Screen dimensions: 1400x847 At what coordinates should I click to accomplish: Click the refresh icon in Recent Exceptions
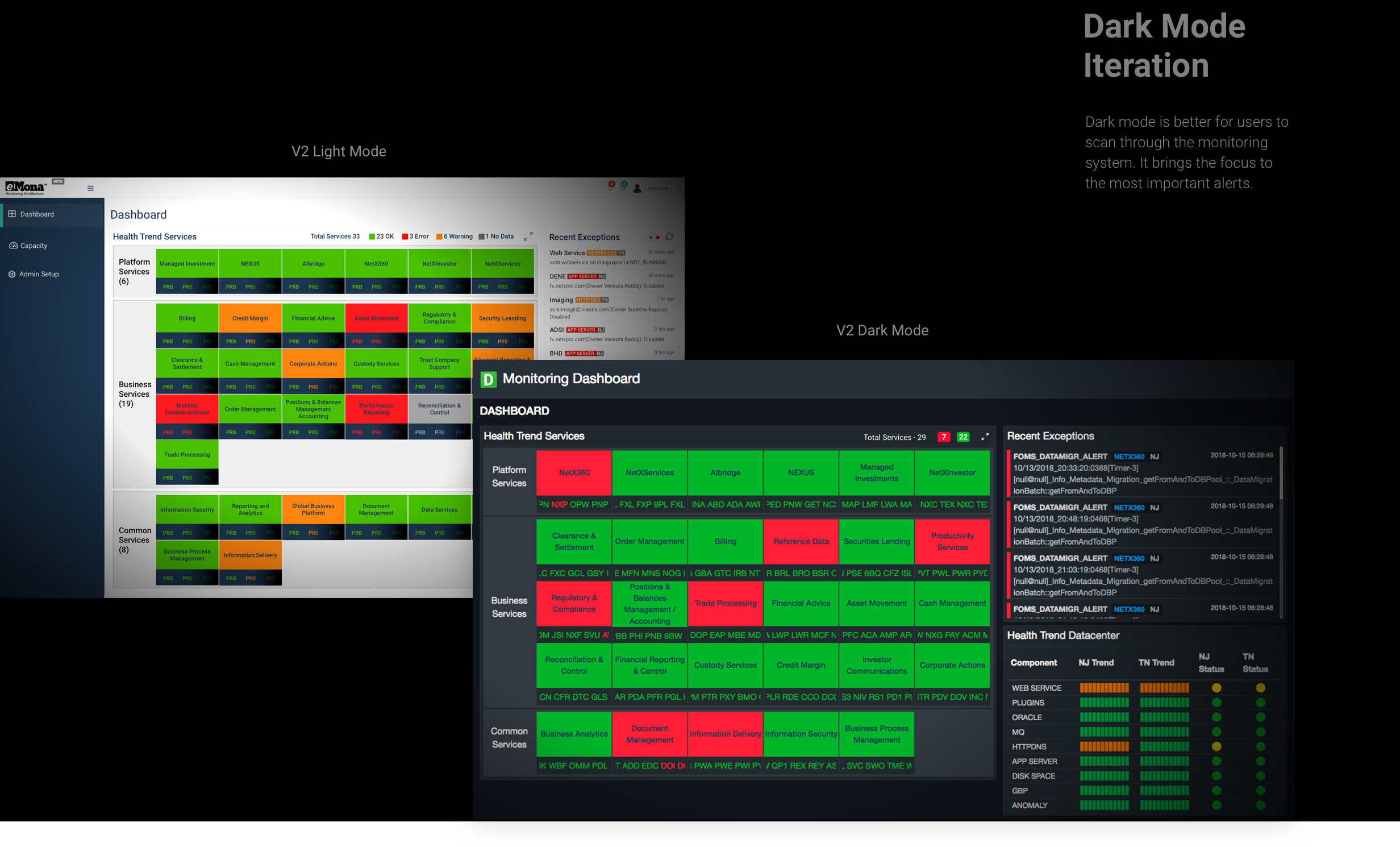pos(669,236)
